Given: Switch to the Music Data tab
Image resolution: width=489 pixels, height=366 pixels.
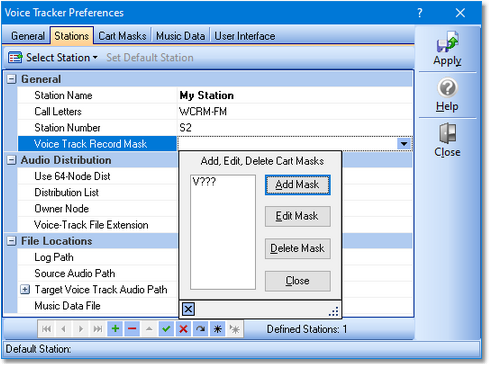Looking at the screenshot, I should [x=180, y=36].
